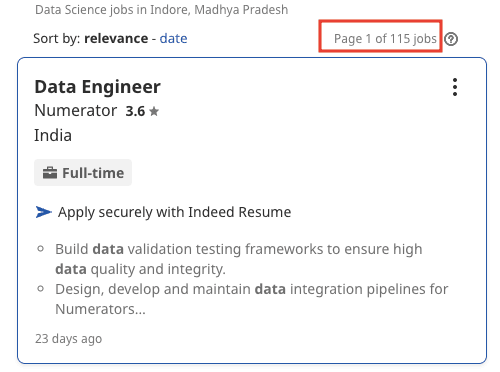Select the relevance sort option
This screenshot has height=372, width=500.
pos(116,38)
